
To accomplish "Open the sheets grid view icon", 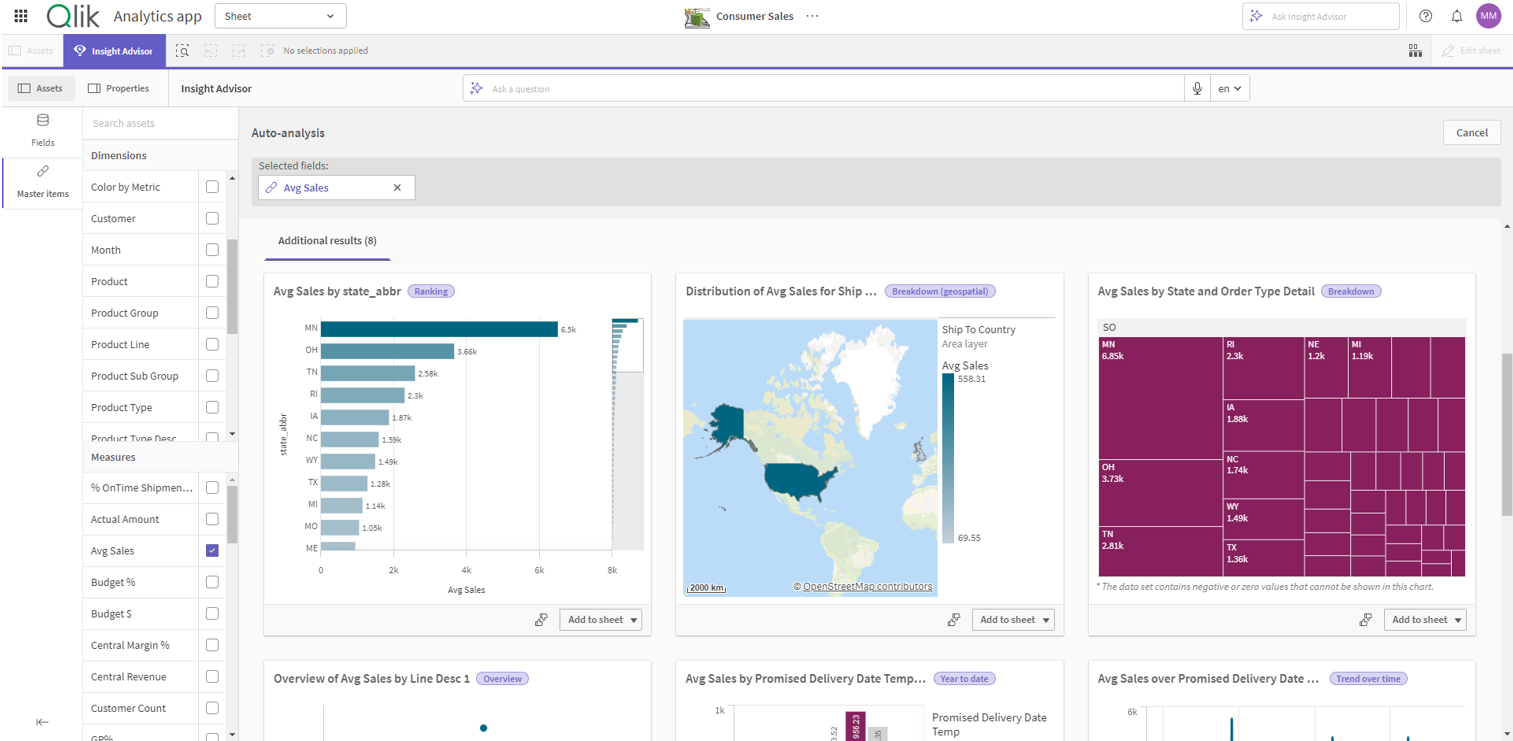I will (1415, 50).
